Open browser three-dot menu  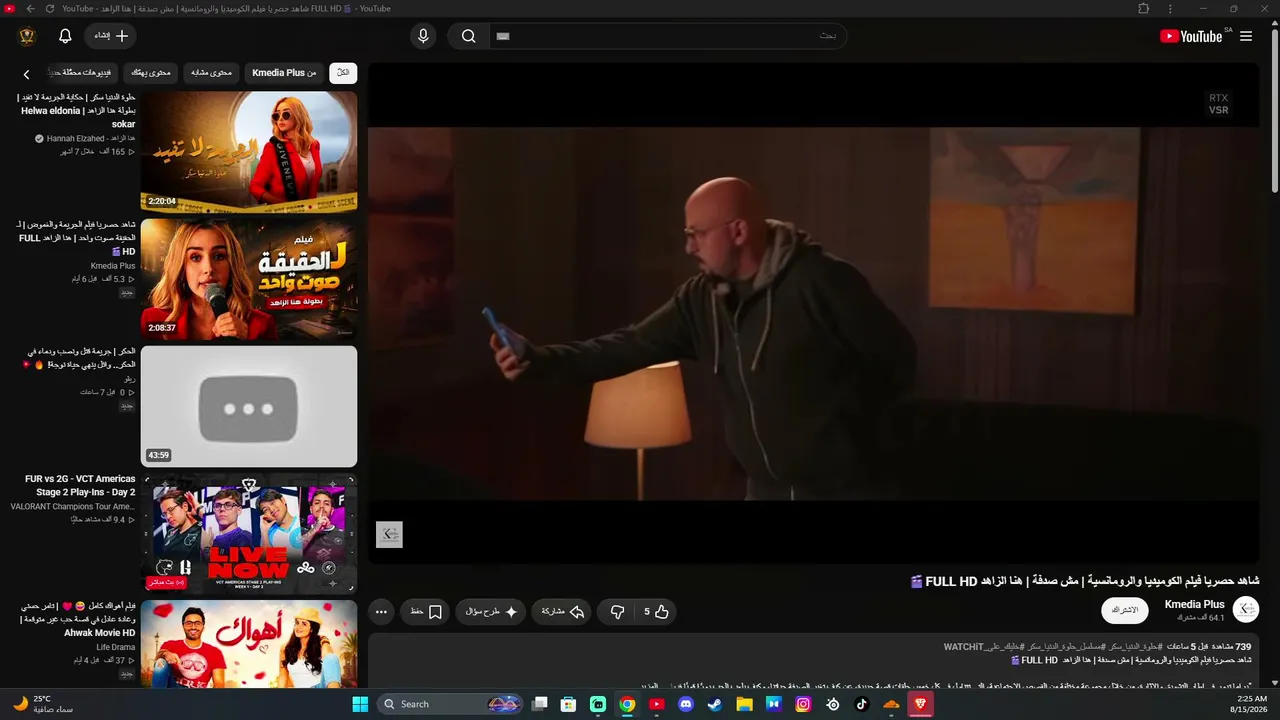1171,8
